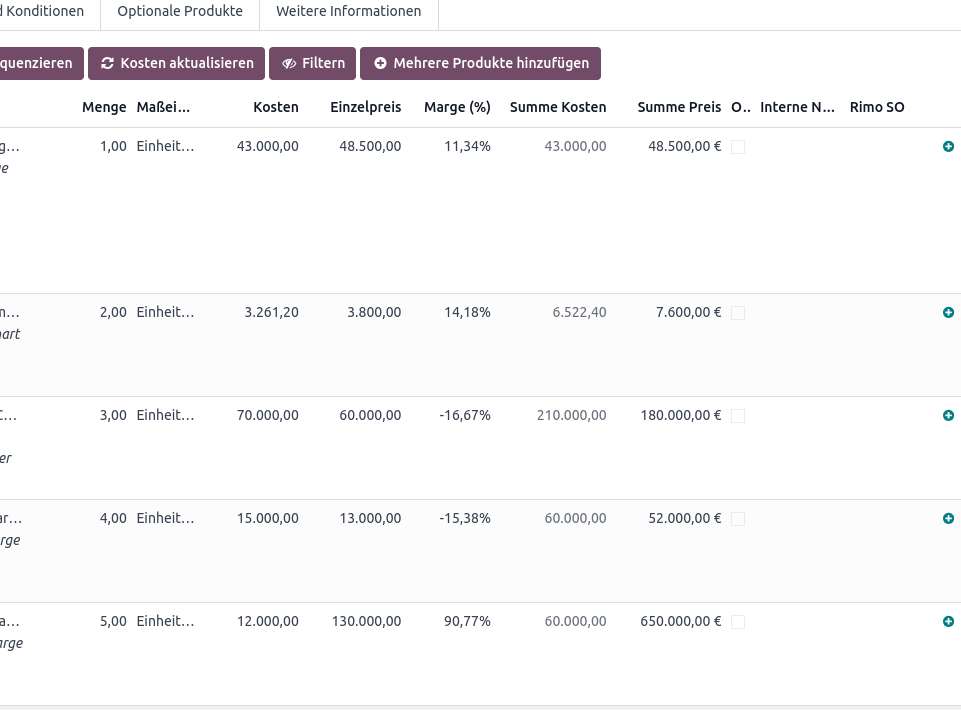The image size is (961, 710).
Task: Tick the optional checkbox on the 48.500,00 € line
Action: (x=738, y=147)
